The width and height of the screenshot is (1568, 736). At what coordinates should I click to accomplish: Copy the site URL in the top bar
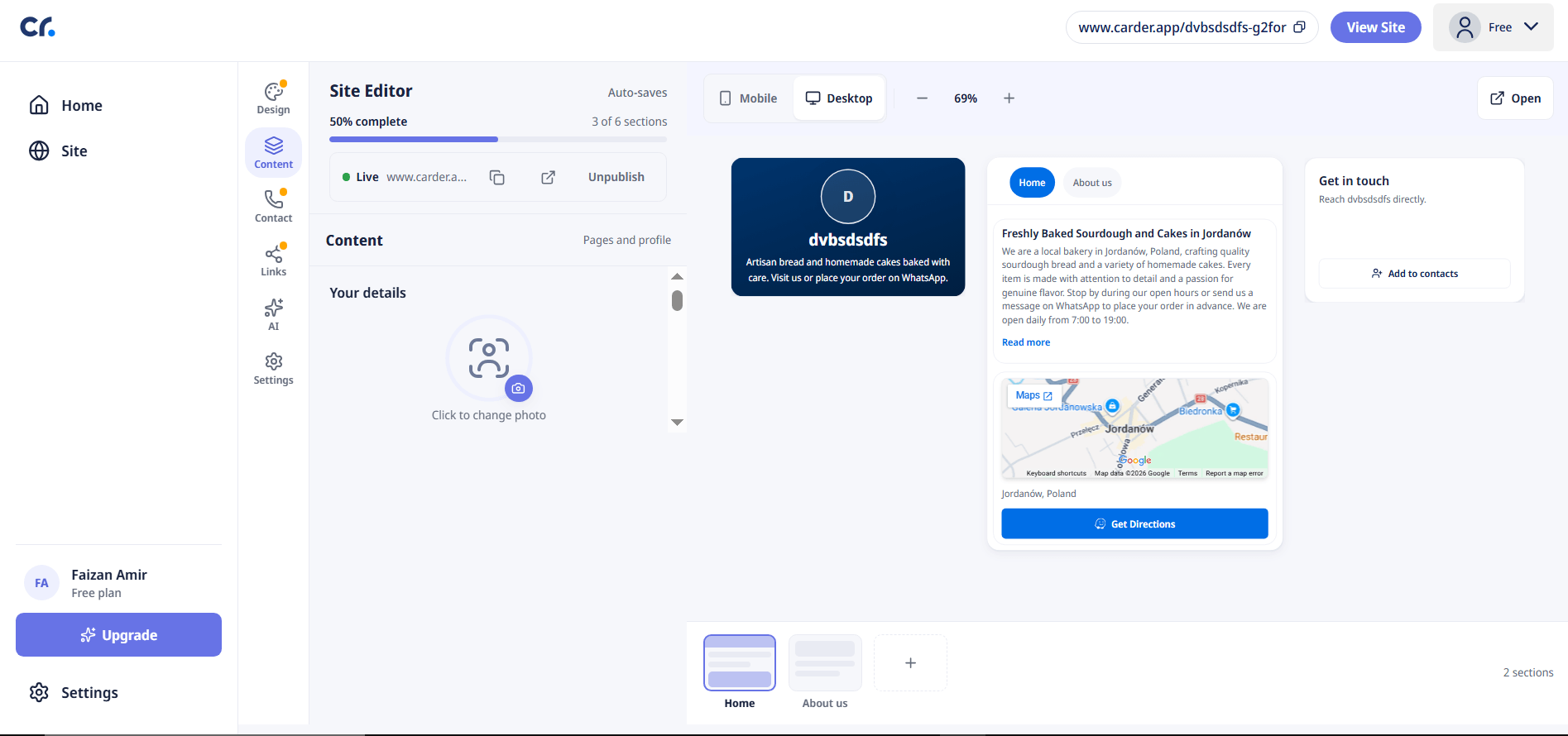coord(1300,27)
